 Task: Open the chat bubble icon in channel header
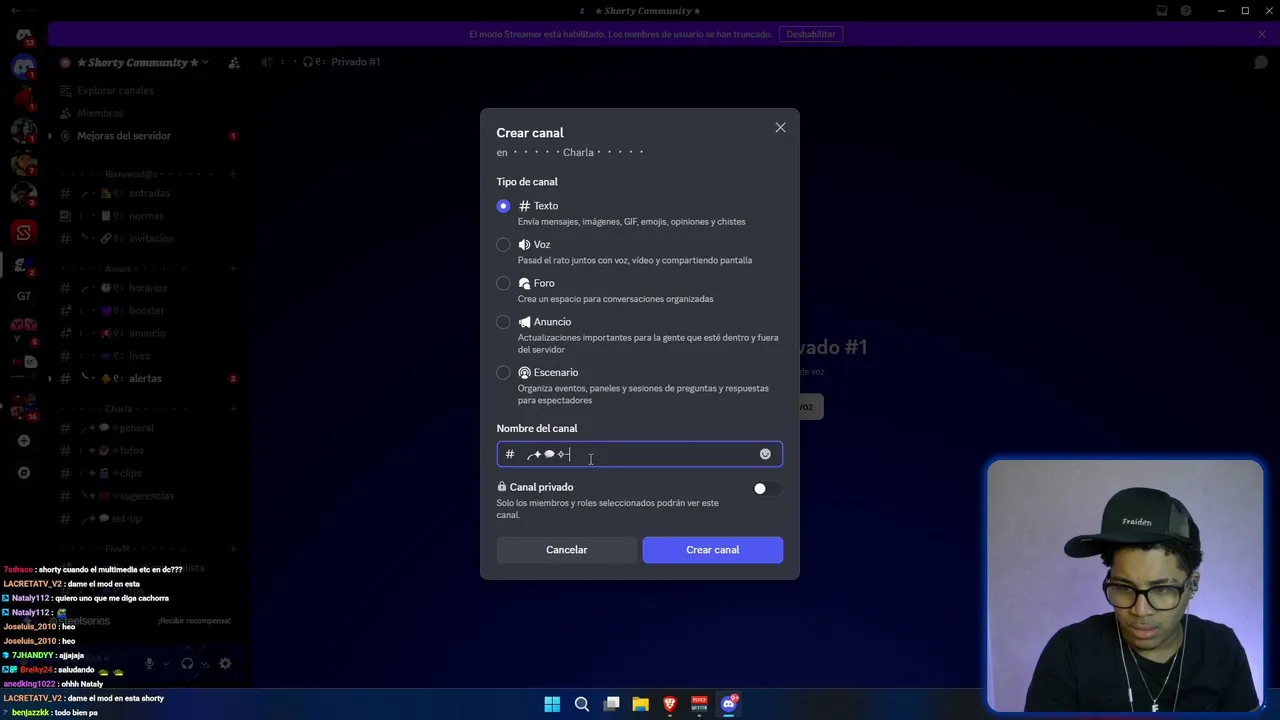click(1261, 62)
